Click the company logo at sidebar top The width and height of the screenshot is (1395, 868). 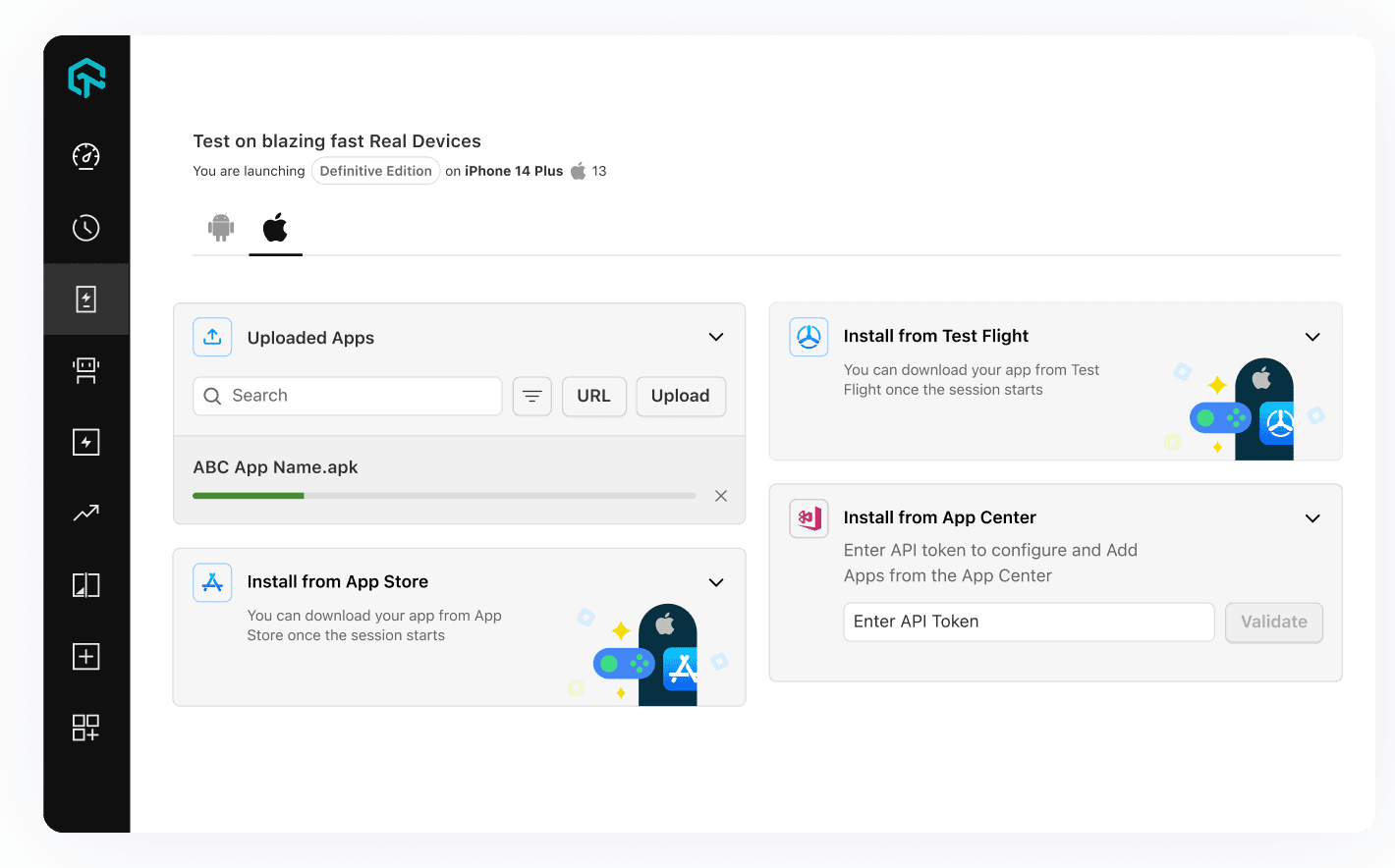coord(86,78)
